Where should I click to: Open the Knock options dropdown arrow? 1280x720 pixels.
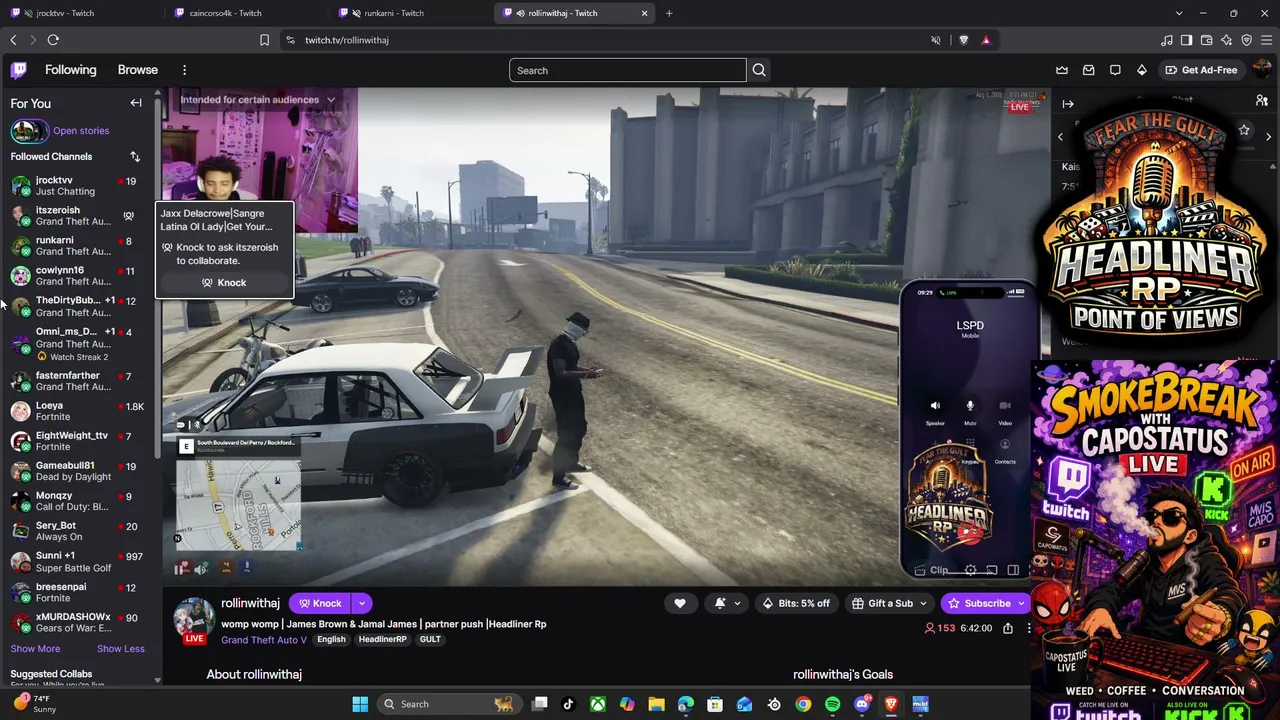click(362, 603)
